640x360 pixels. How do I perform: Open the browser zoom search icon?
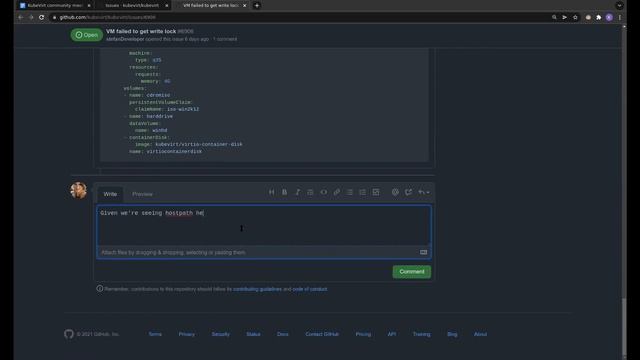[x=554, y=18]
